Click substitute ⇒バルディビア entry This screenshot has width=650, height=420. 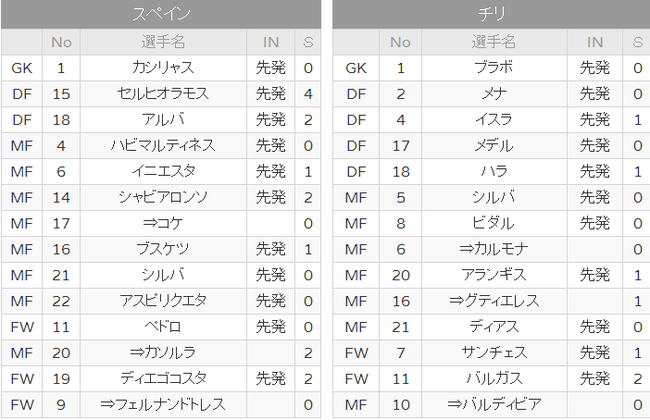(494, 404)
